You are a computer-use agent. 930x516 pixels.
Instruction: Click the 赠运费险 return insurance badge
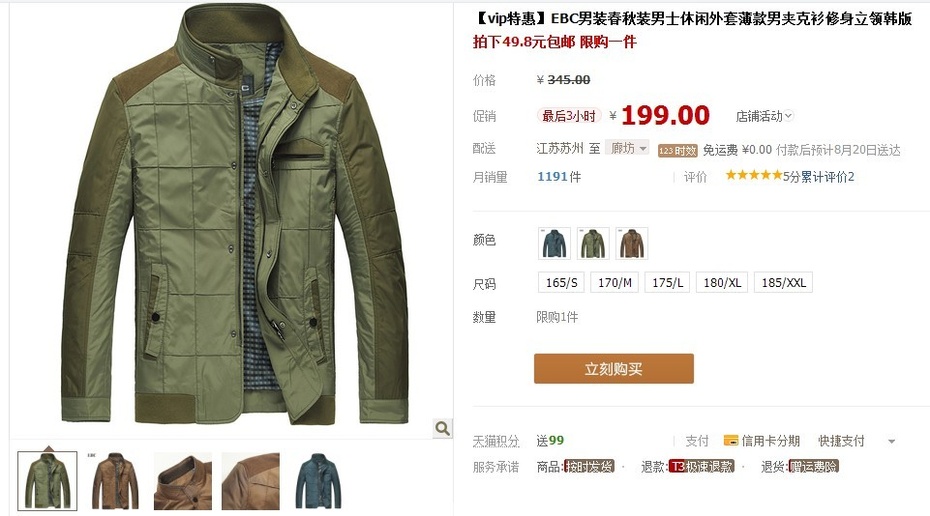tap(813, 467)
